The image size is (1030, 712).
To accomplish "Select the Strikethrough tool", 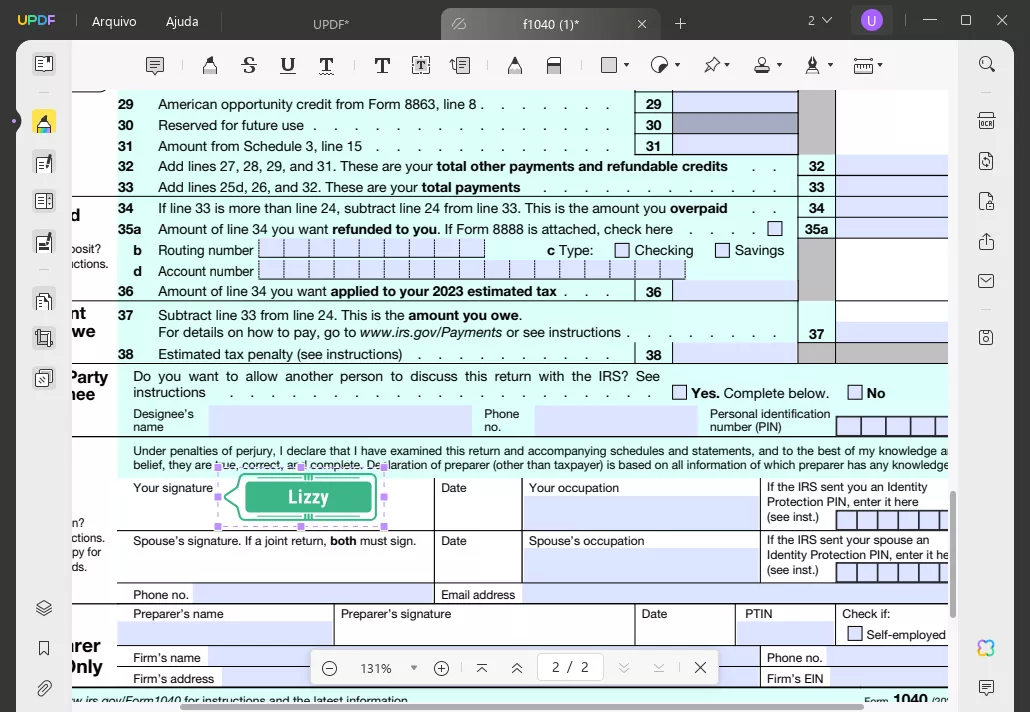I will pyautogui.click(x=249, y=65).
